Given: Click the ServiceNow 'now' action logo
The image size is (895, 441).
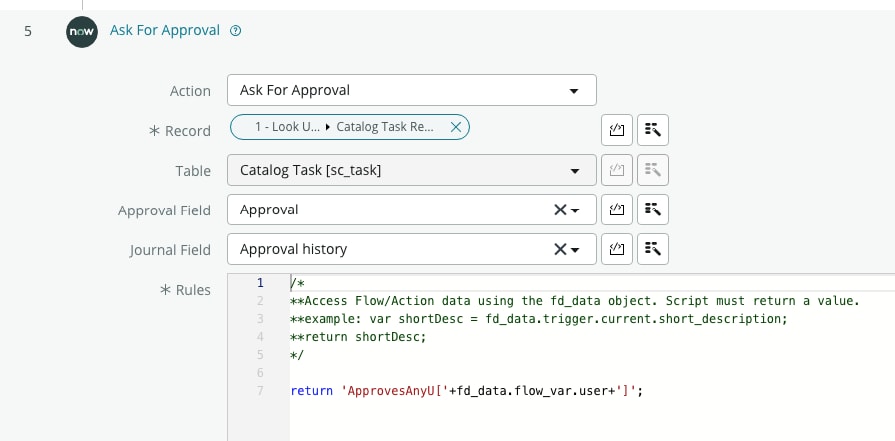Looking at the screenshot, I should (x=82, y=31).
